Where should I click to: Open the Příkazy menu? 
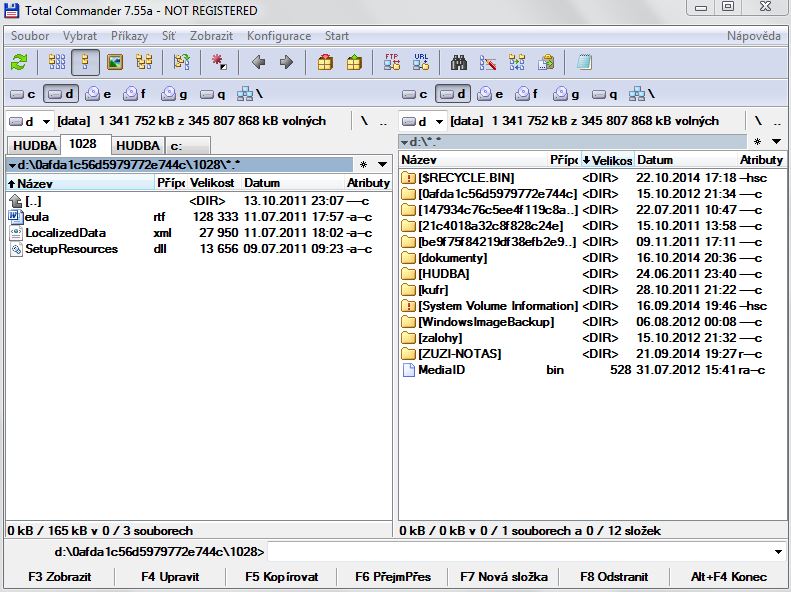click(x=130, y=36)
